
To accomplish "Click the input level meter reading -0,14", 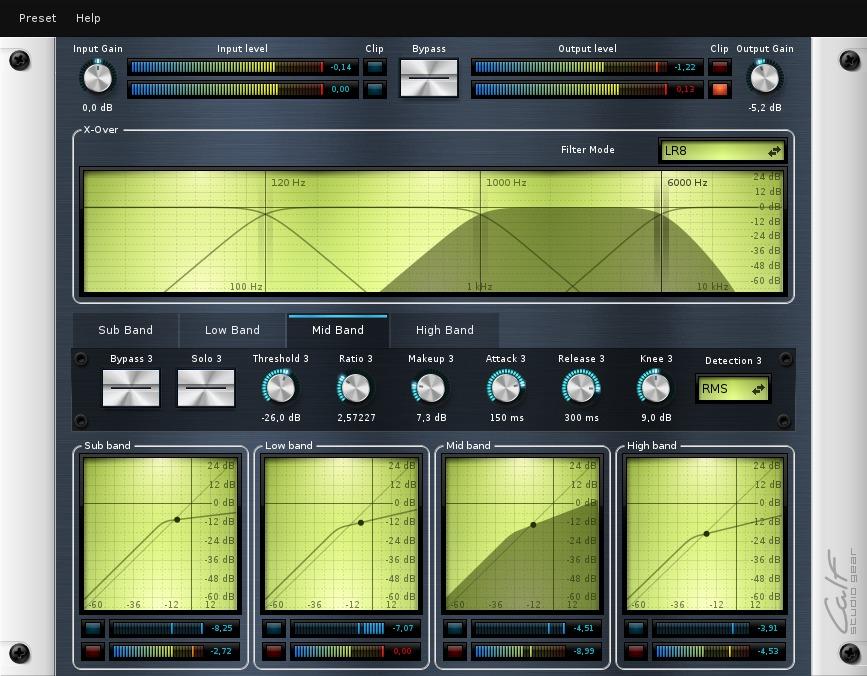I will point(243,67).
